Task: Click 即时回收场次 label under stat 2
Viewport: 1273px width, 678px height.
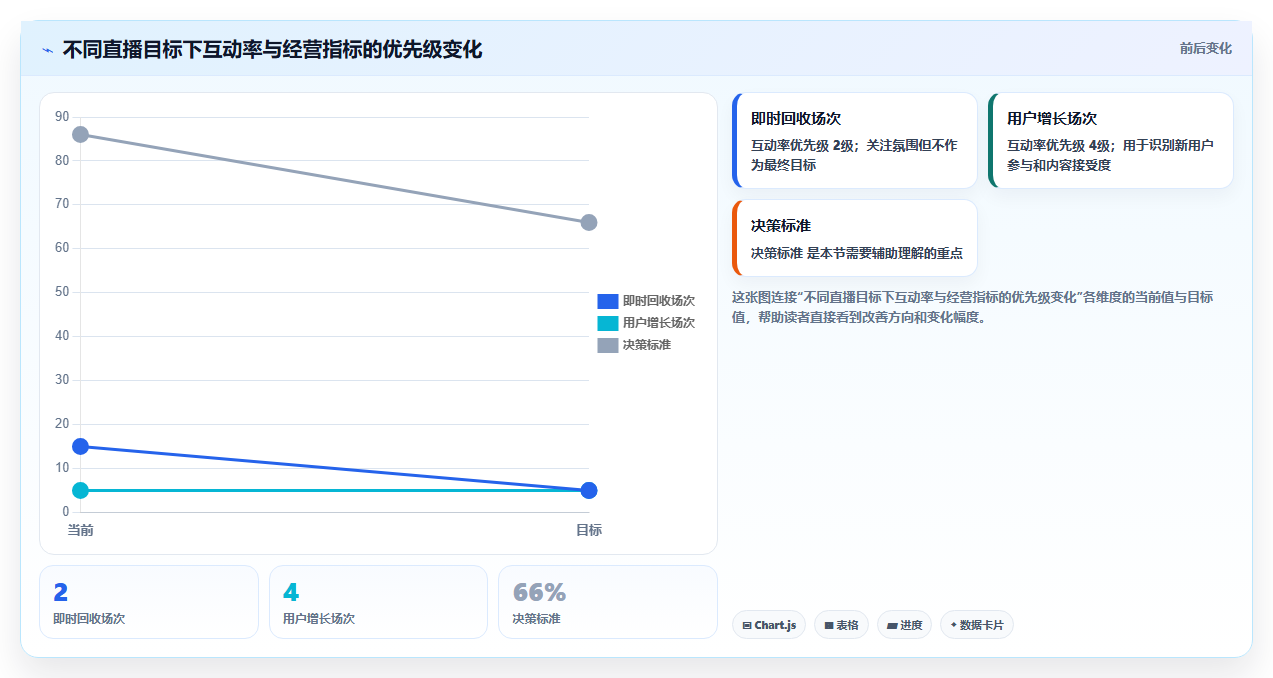Action: (x=89, y=619)
